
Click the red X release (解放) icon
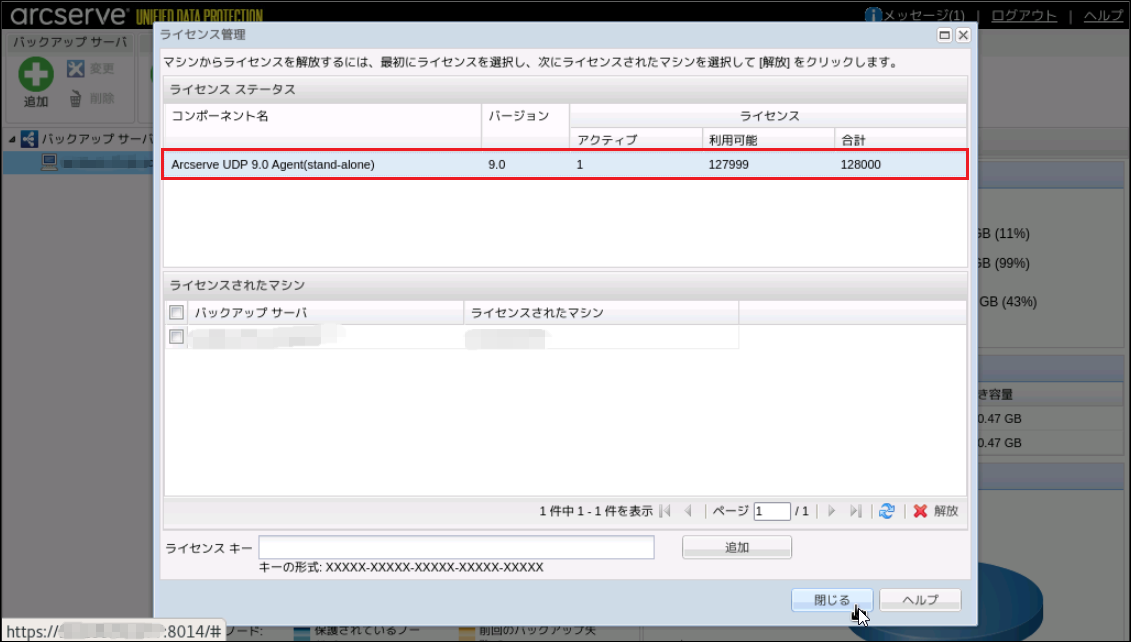[920, 511]
